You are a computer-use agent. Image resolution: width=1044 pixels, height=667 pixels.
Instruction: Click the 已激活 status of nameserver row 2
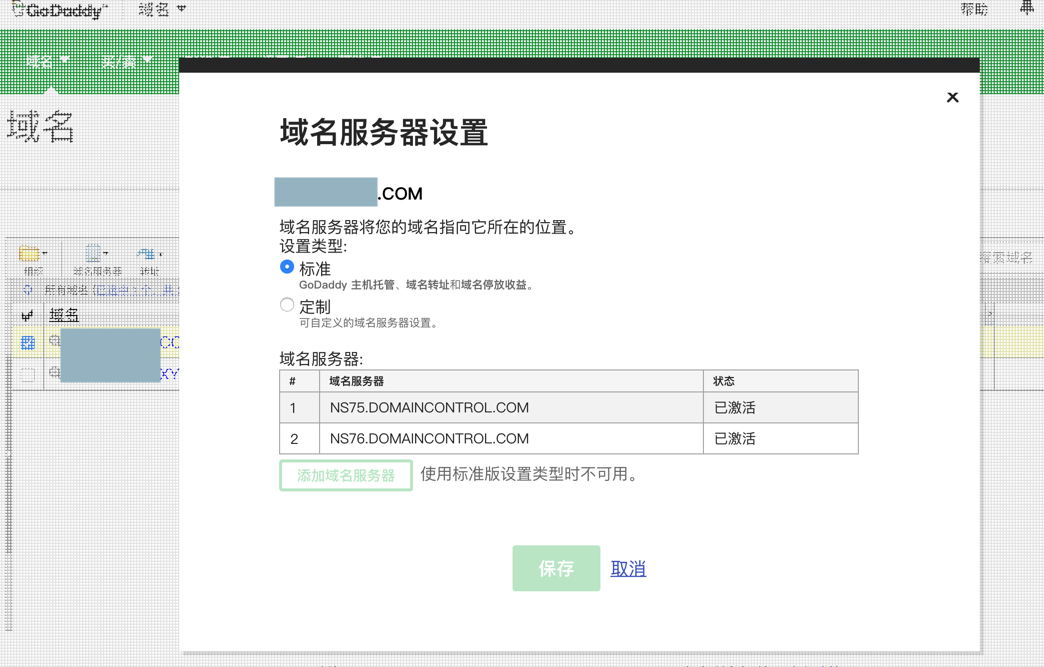click(x=780, y=439)
